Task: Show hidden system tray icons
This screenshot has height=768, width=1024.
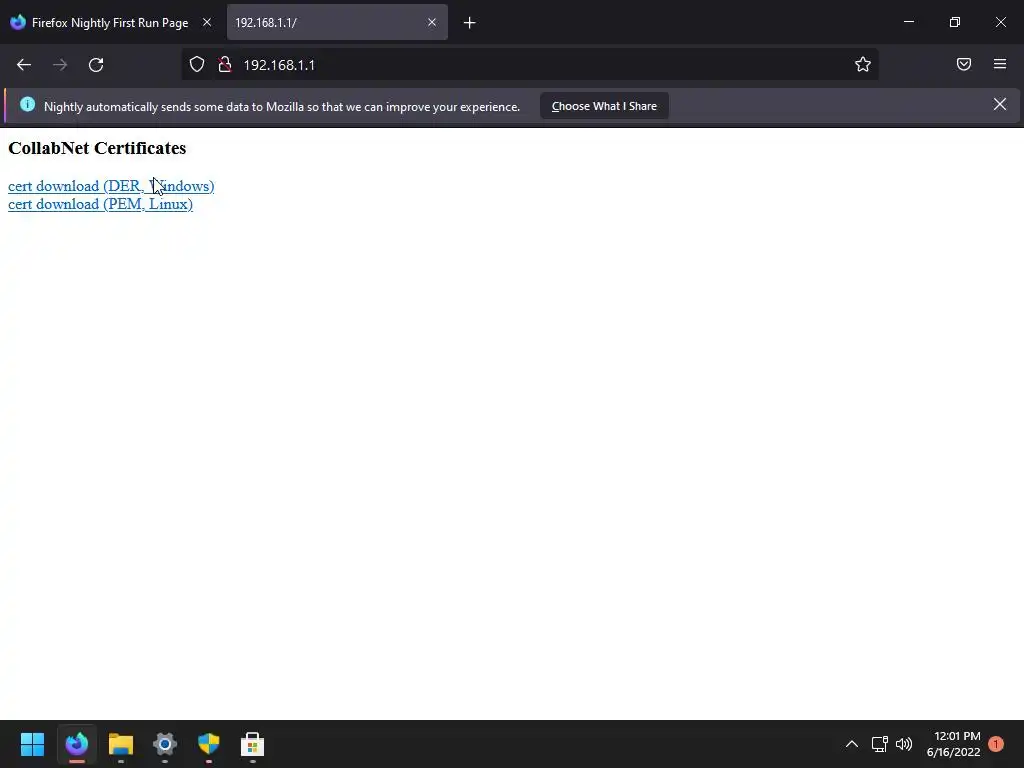Action: pos(852,744)
